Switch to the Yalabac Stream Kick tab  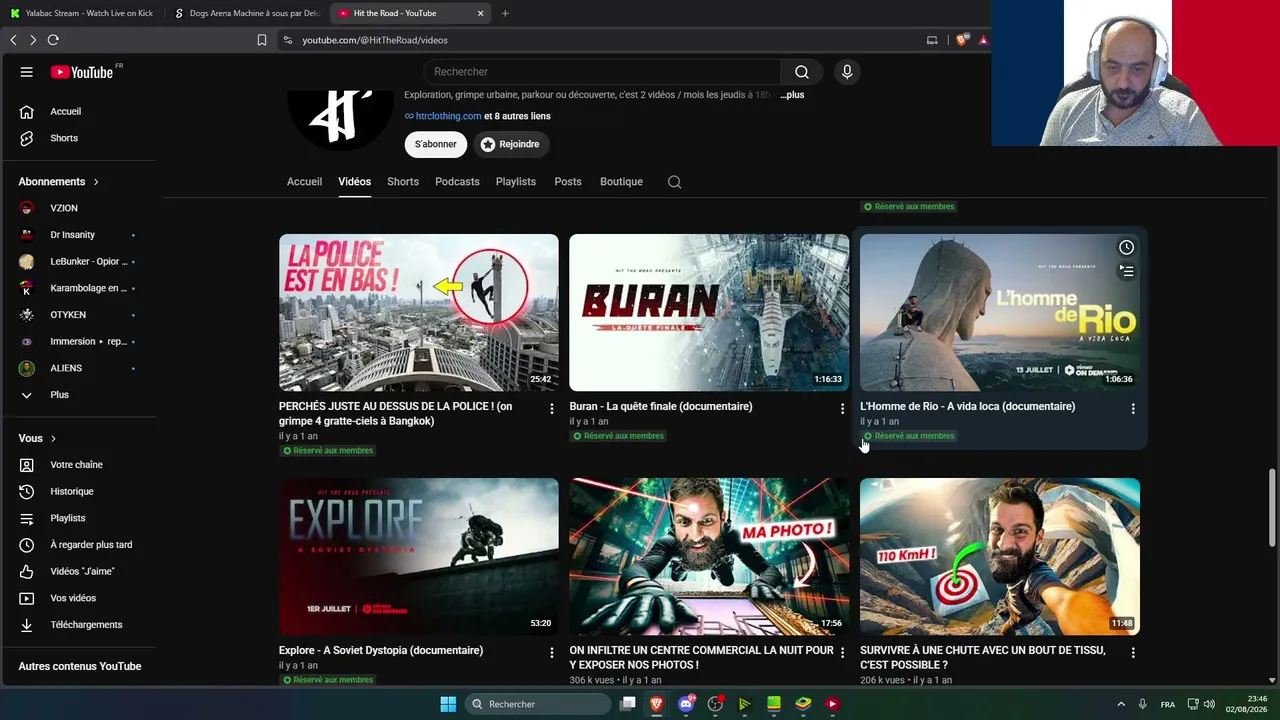pyautogui.click(x=82, y=13)
